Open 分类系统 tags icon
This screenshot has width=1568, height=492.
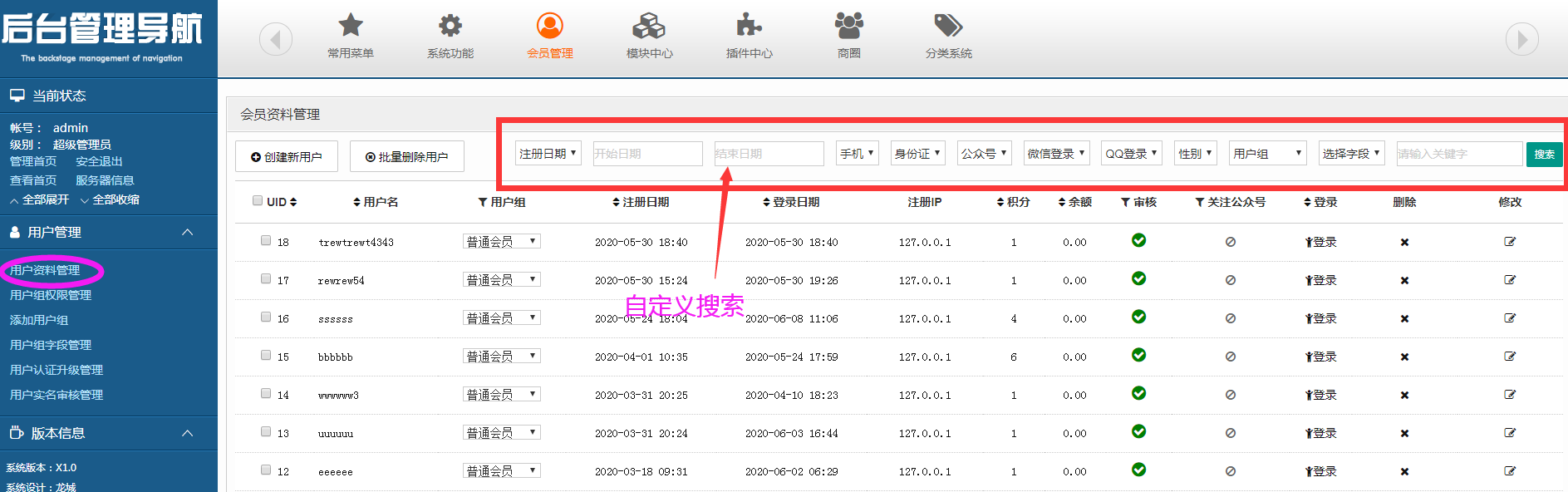(x=948, y=26)
